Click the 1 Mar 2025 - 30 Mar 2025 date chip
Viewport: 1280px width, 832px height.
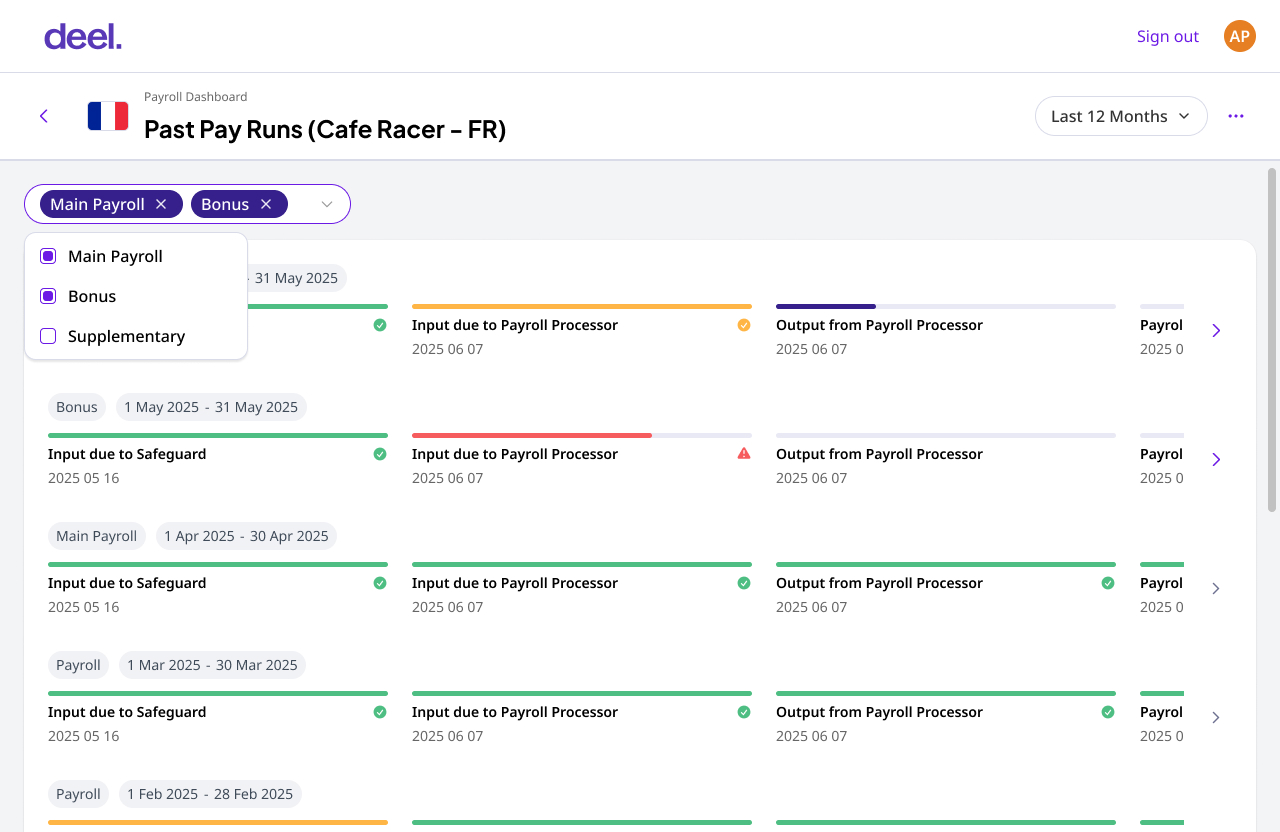coord(212,665)
